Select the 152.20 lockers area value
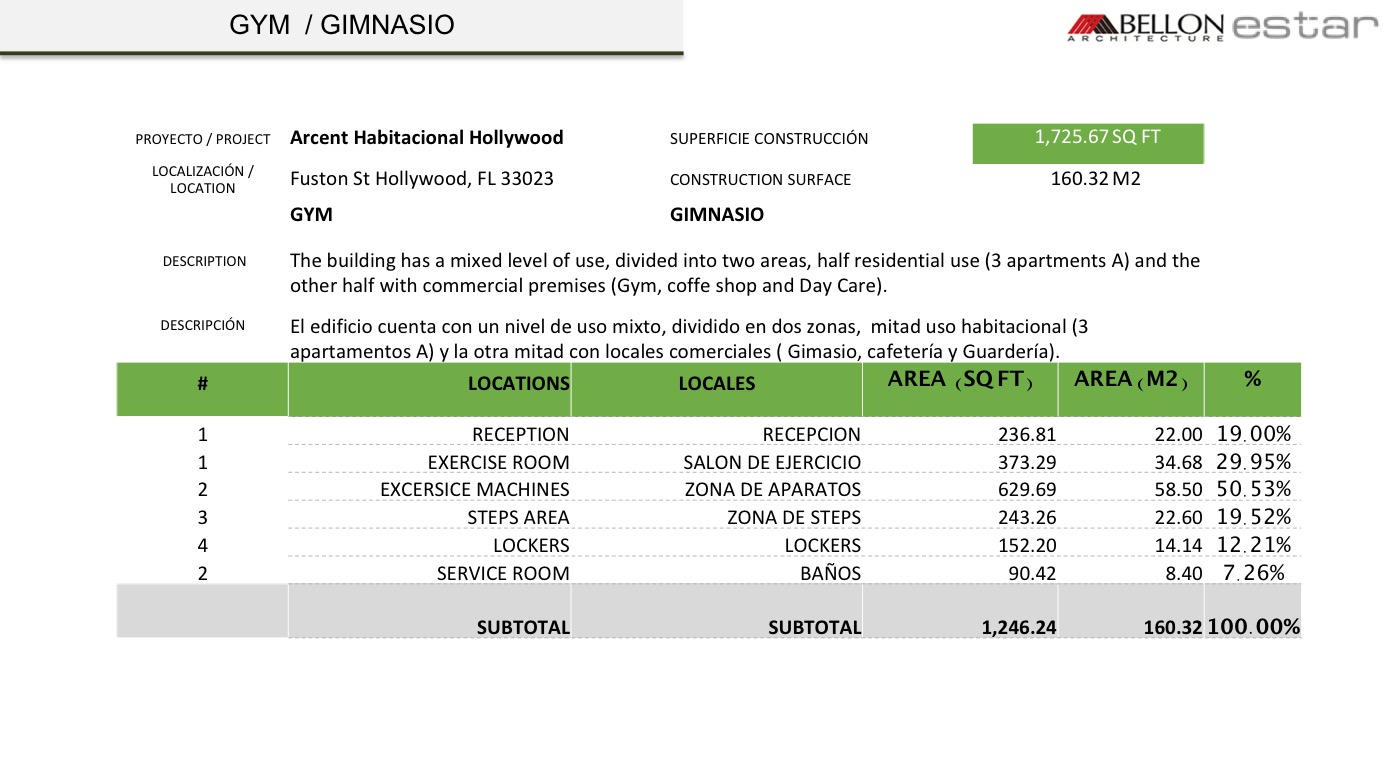The height and width of the screenshot is (780, 1387). [x=1026, y=546]
